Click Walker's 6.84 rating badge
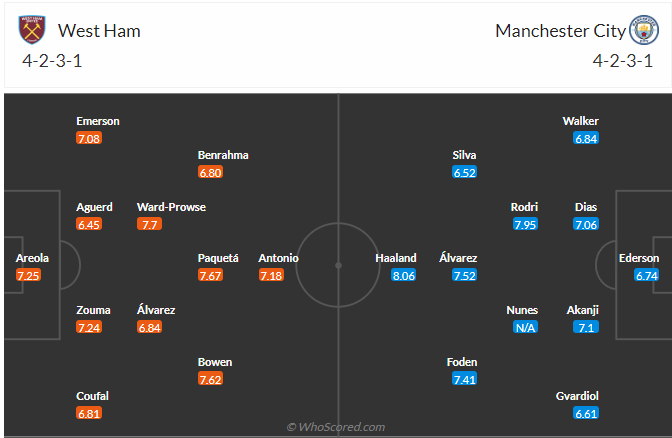Screen dimensions: 672x438 (x=586, y=138)
